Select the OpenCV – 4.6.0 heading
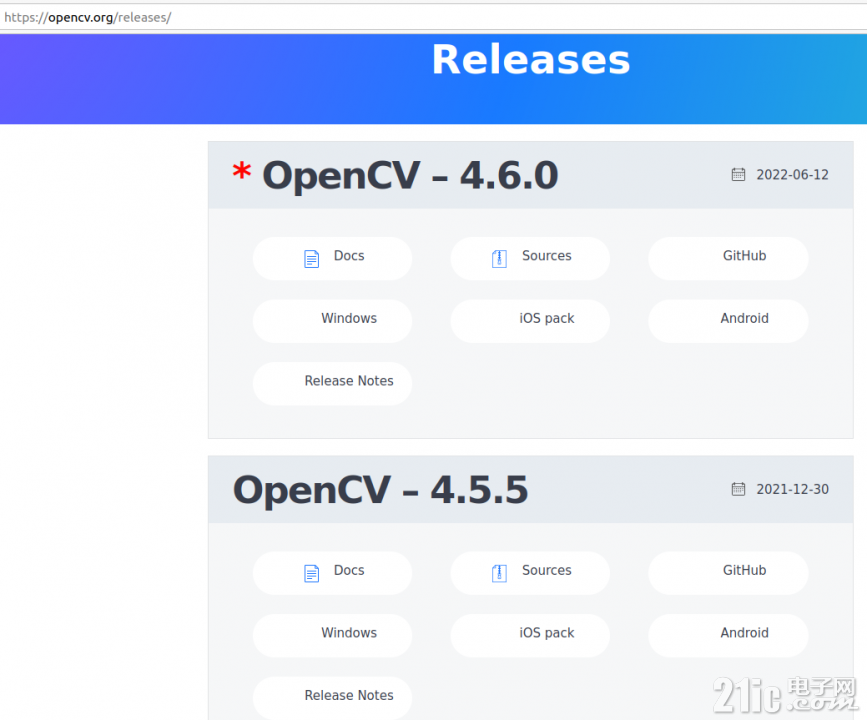867x720 pixels. point(410,175)
